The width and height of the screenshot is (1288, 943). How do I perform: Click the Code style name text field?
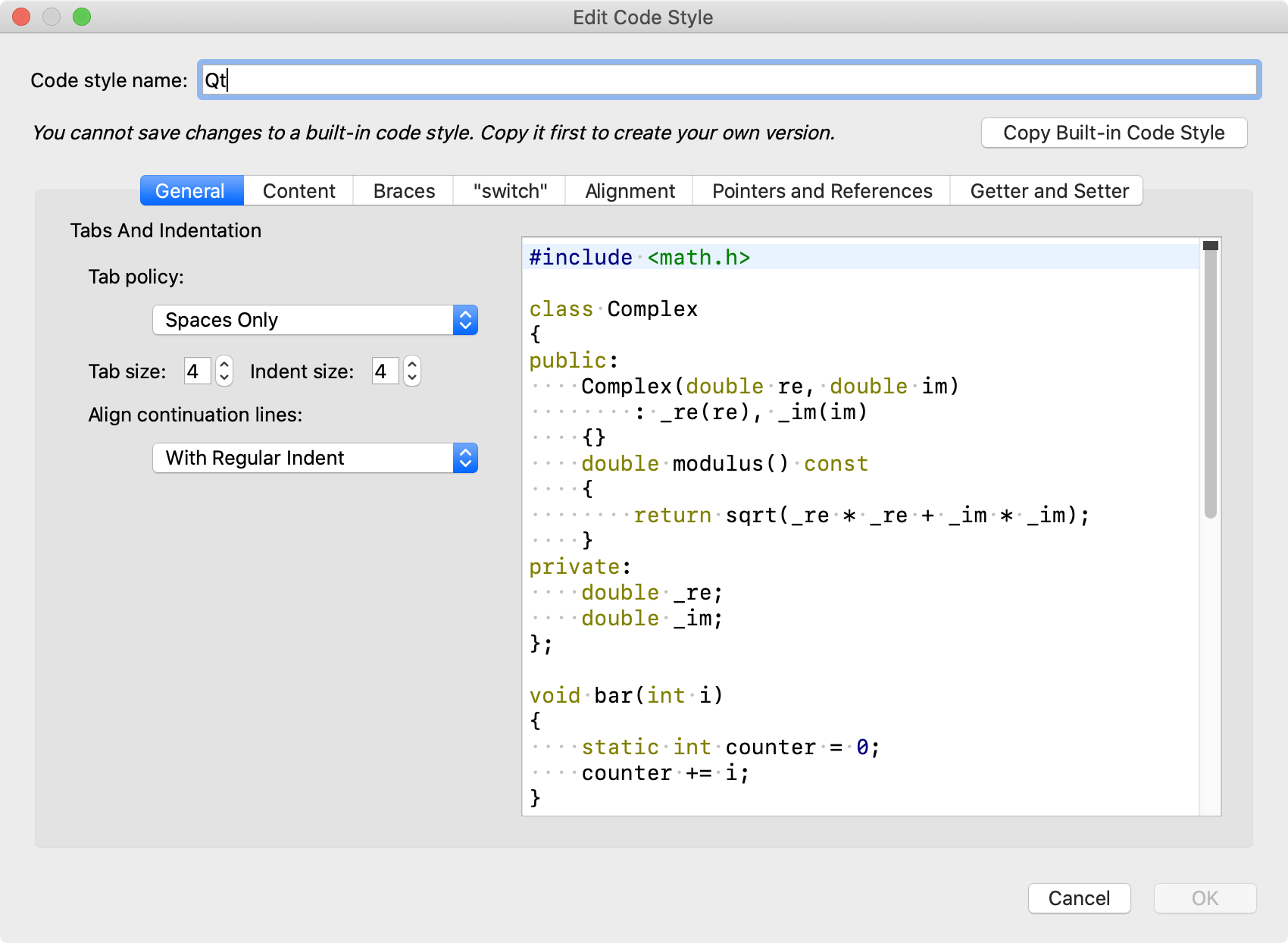tap(727, 80)
